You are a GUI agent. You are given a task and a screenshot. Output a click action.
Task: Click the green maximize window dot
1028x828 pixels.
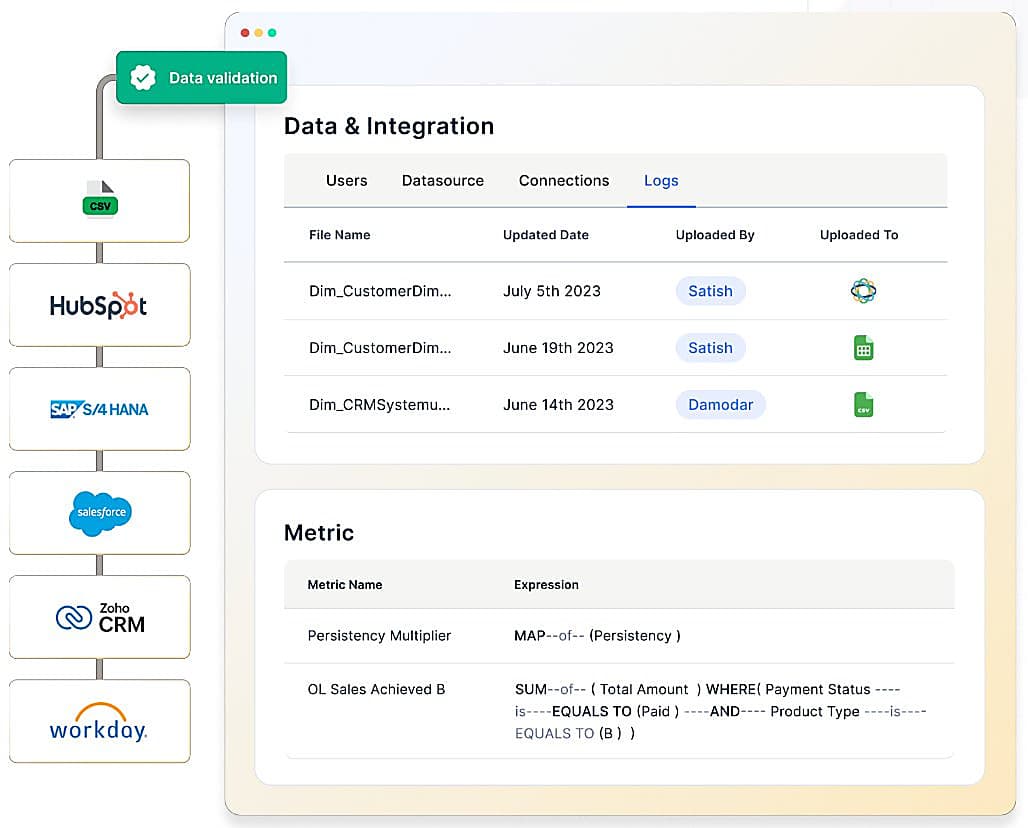pos(272,33)
